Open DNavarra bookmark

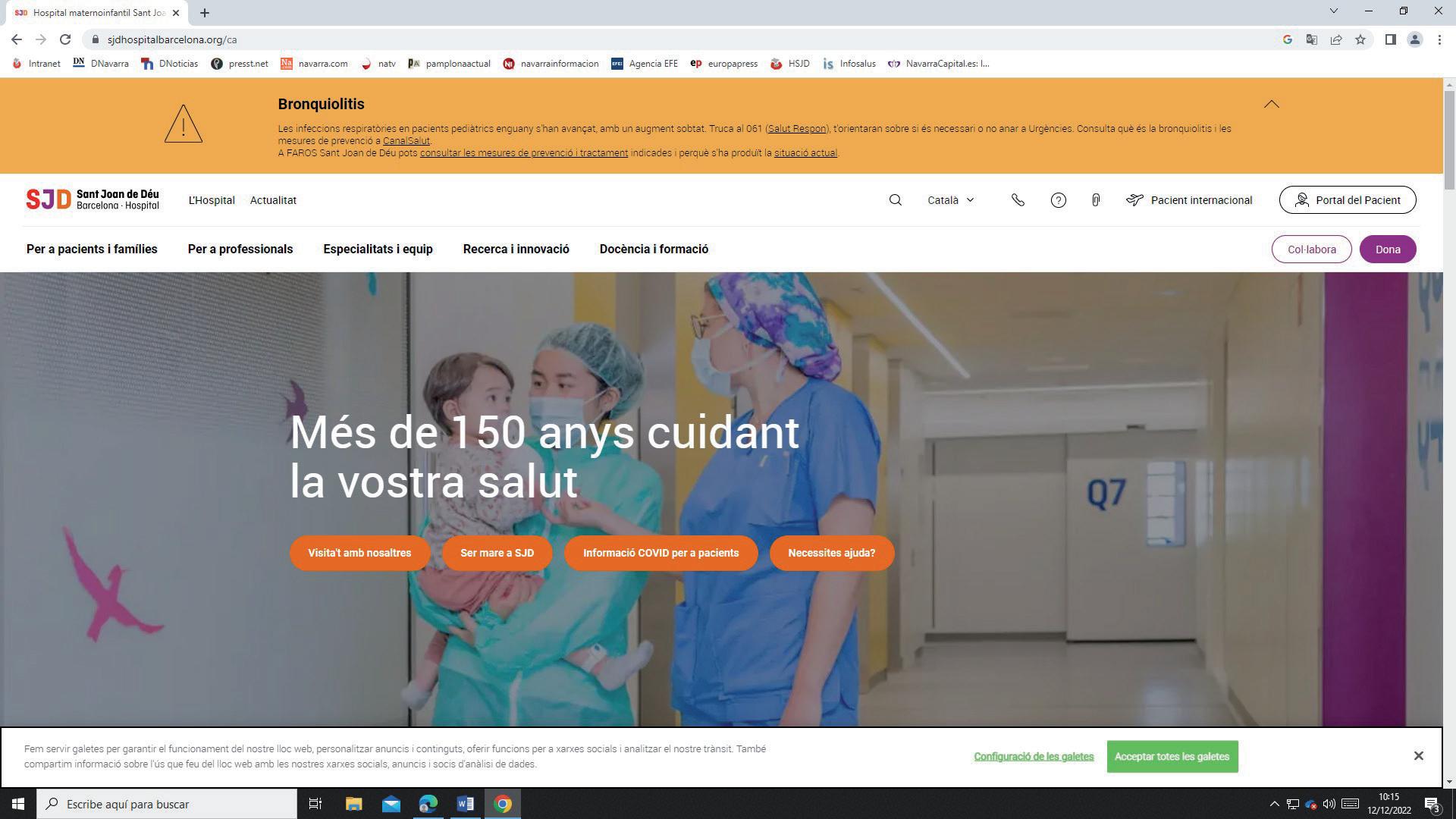(x=101, y=64)
